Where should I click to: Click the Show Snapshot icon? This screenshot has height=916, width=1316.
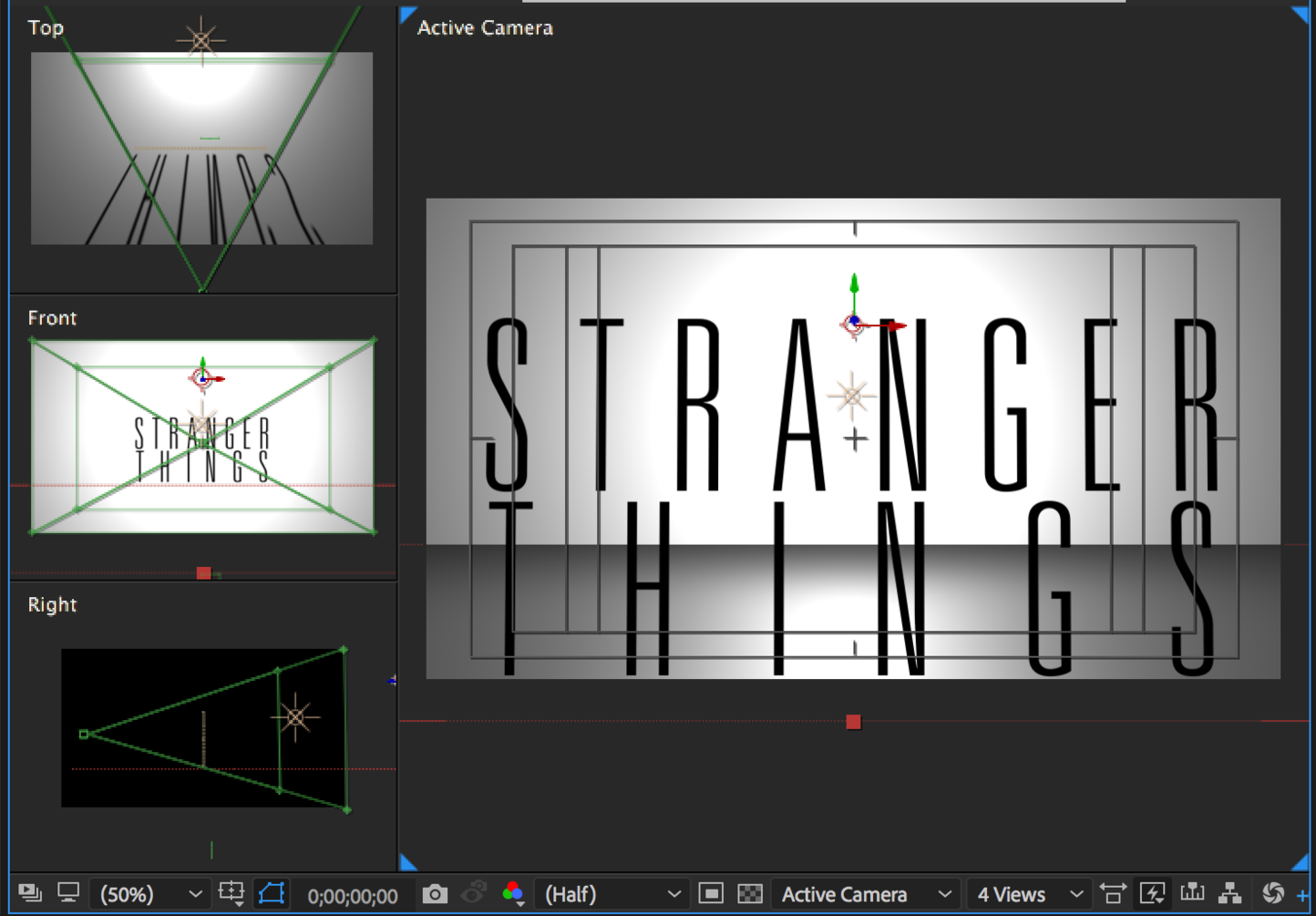(473, 893)
